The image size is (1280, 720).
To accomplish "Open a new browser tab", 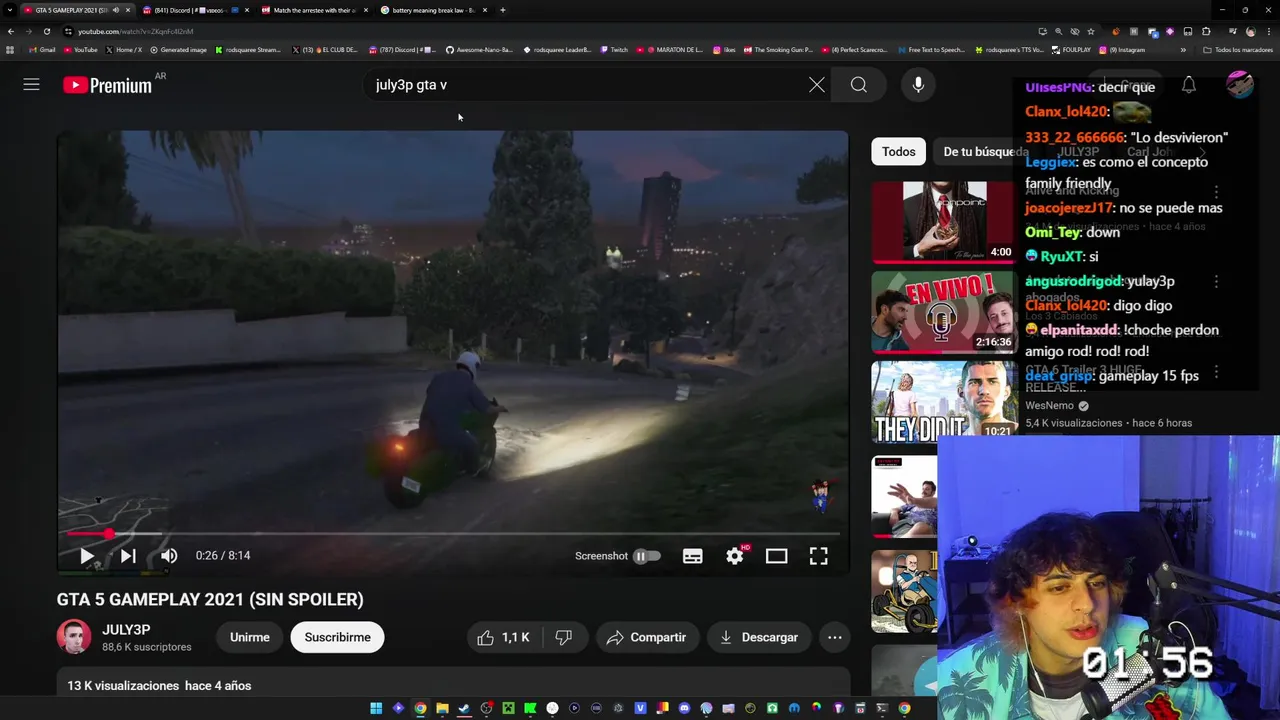I will pyautogui.click(x=502, y=10).
